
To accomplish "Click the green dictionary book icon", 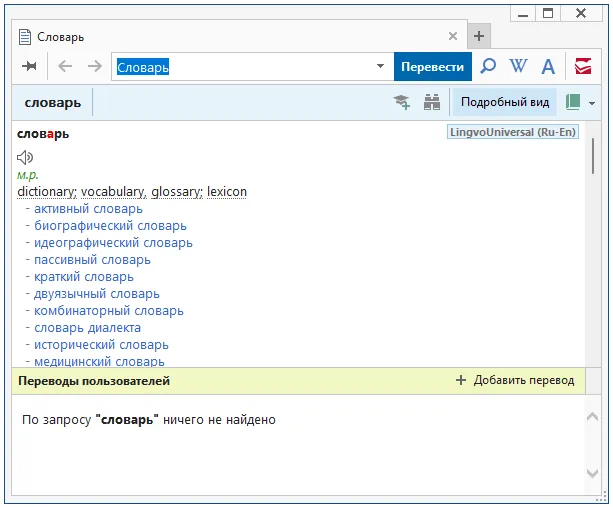I will pyautogui.click(x=573, y=102).
